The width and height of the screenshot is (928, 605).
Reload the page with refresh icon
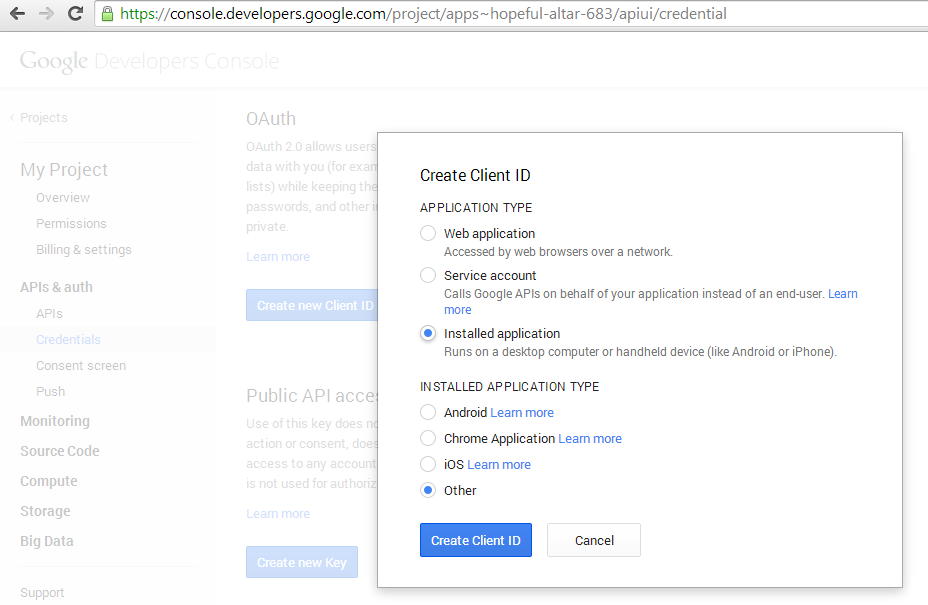(x=75, y=14)
